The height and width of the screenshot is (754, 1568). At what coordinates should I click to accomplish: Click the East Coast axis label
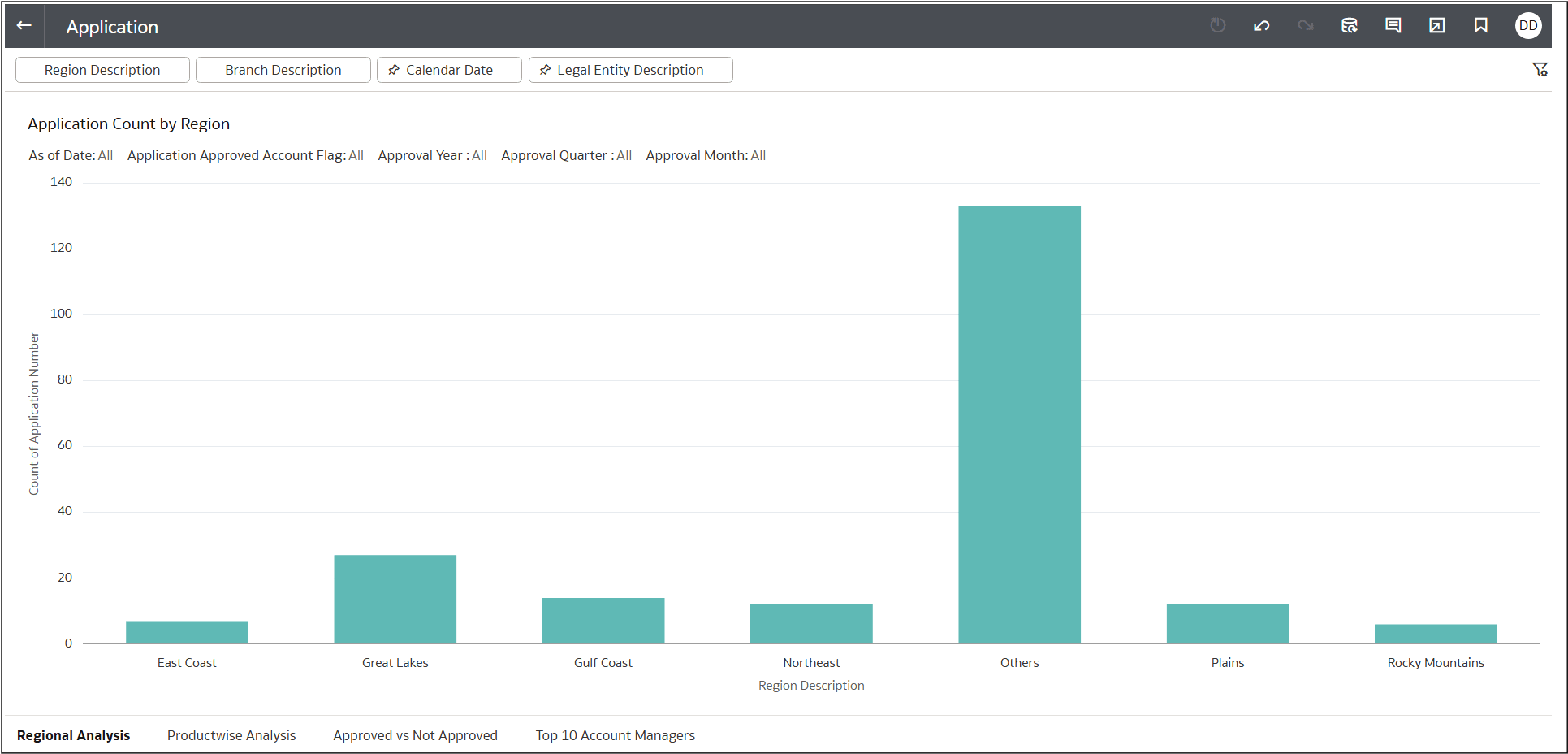tap(187, 663)
